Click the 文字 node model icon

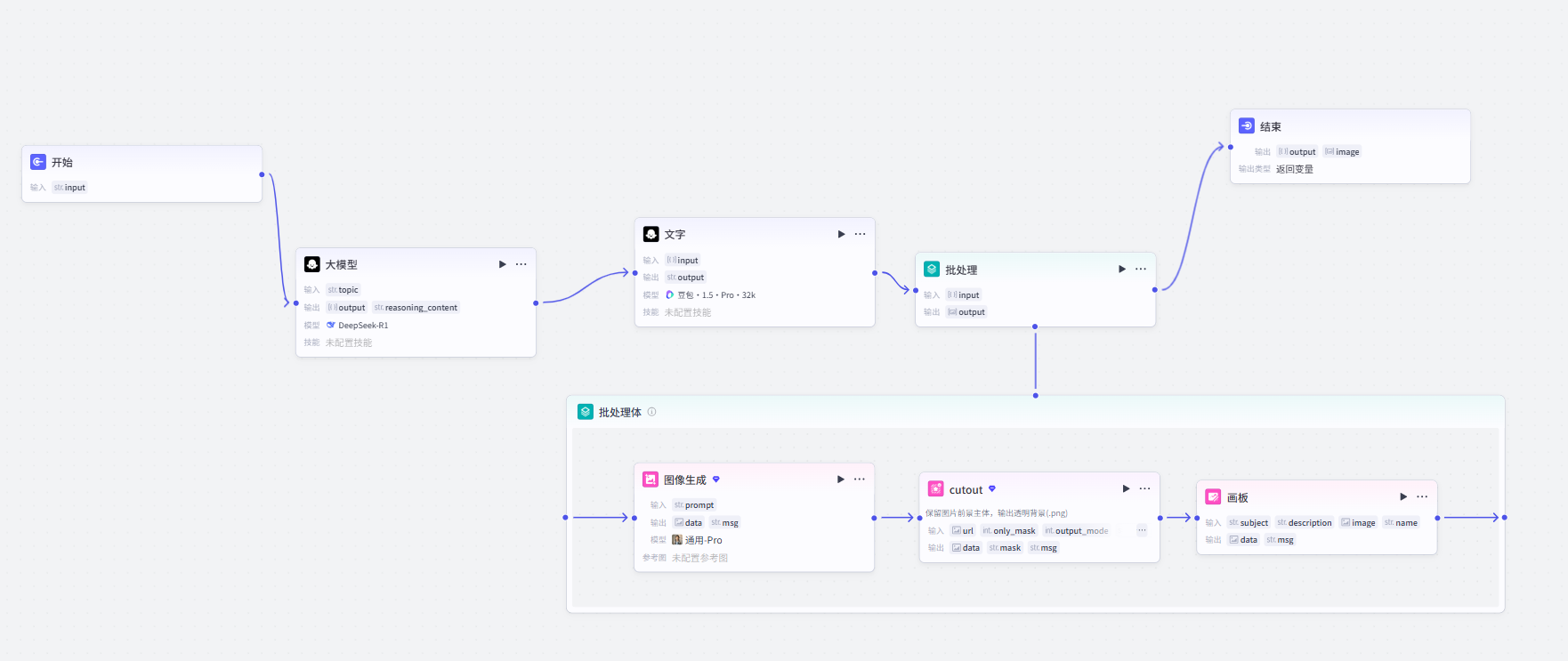click(x=651, y=234)
